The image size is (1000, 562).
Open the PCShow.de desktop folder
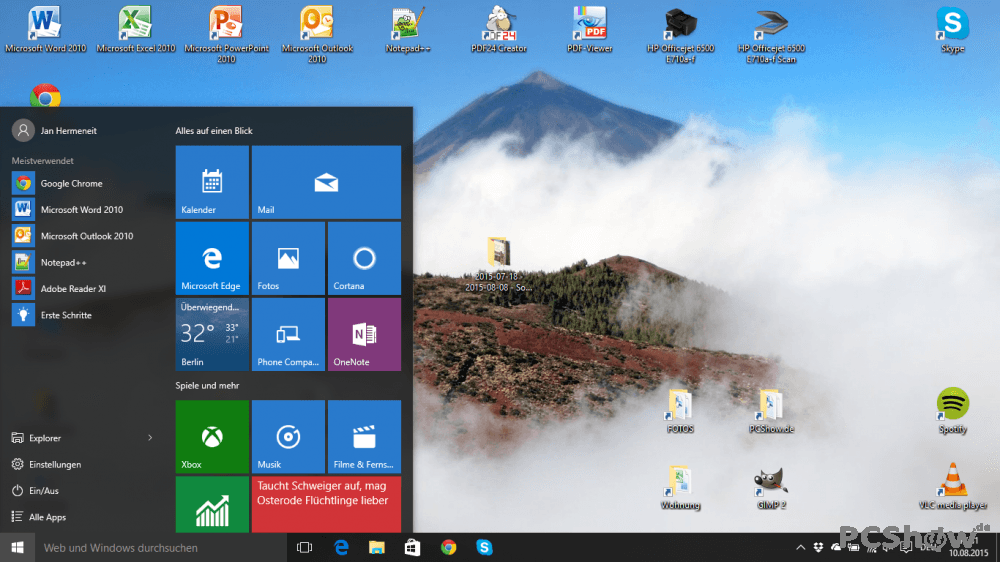click(771, 411)
